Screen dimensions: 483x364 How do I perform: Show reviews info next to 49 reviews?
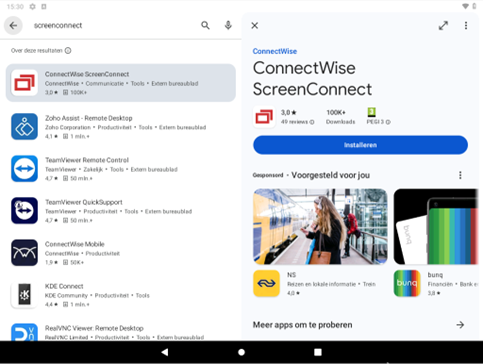[x=312, y=122]
